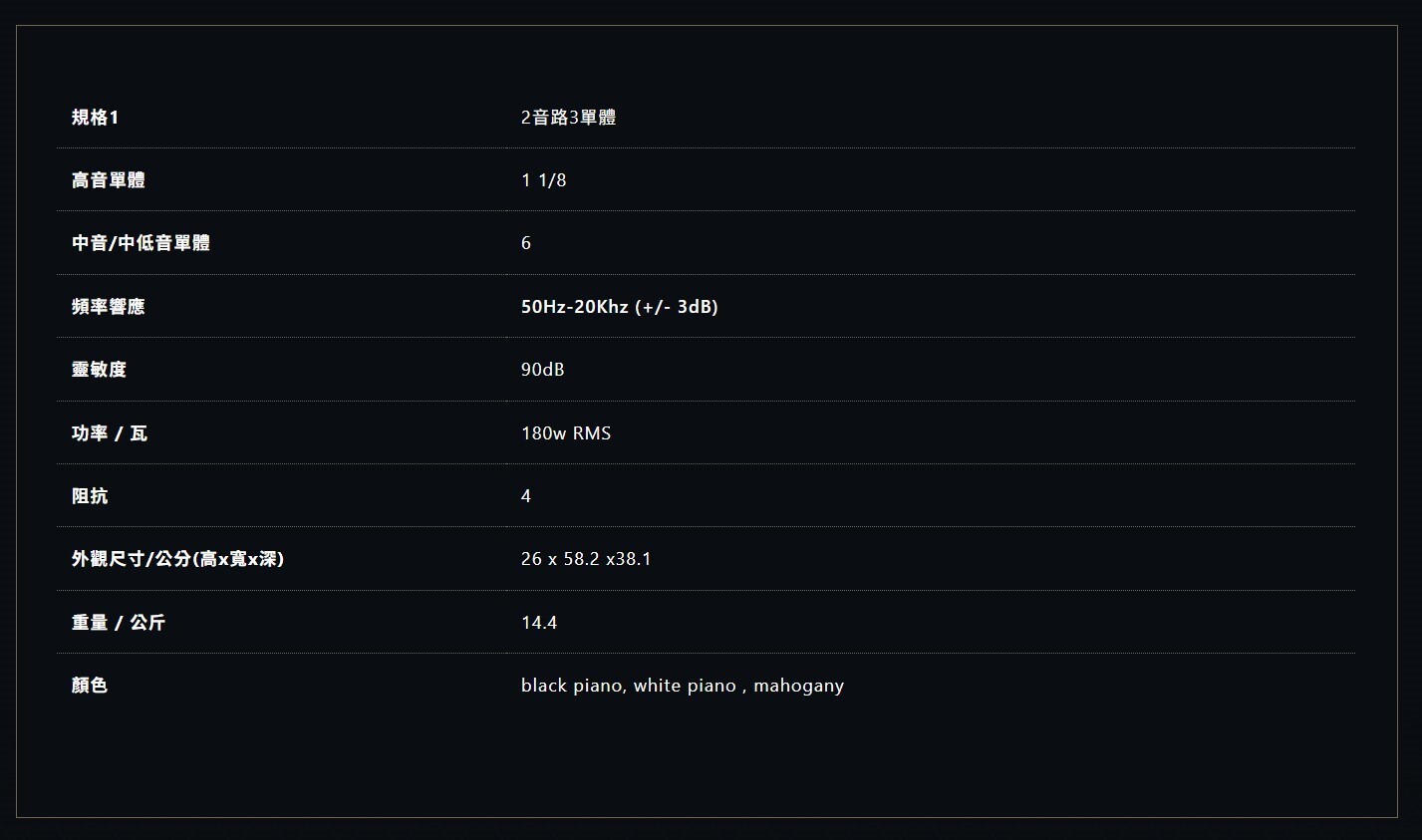Click the impedance value 4
1422x840 pixels.
coord(526,496)
